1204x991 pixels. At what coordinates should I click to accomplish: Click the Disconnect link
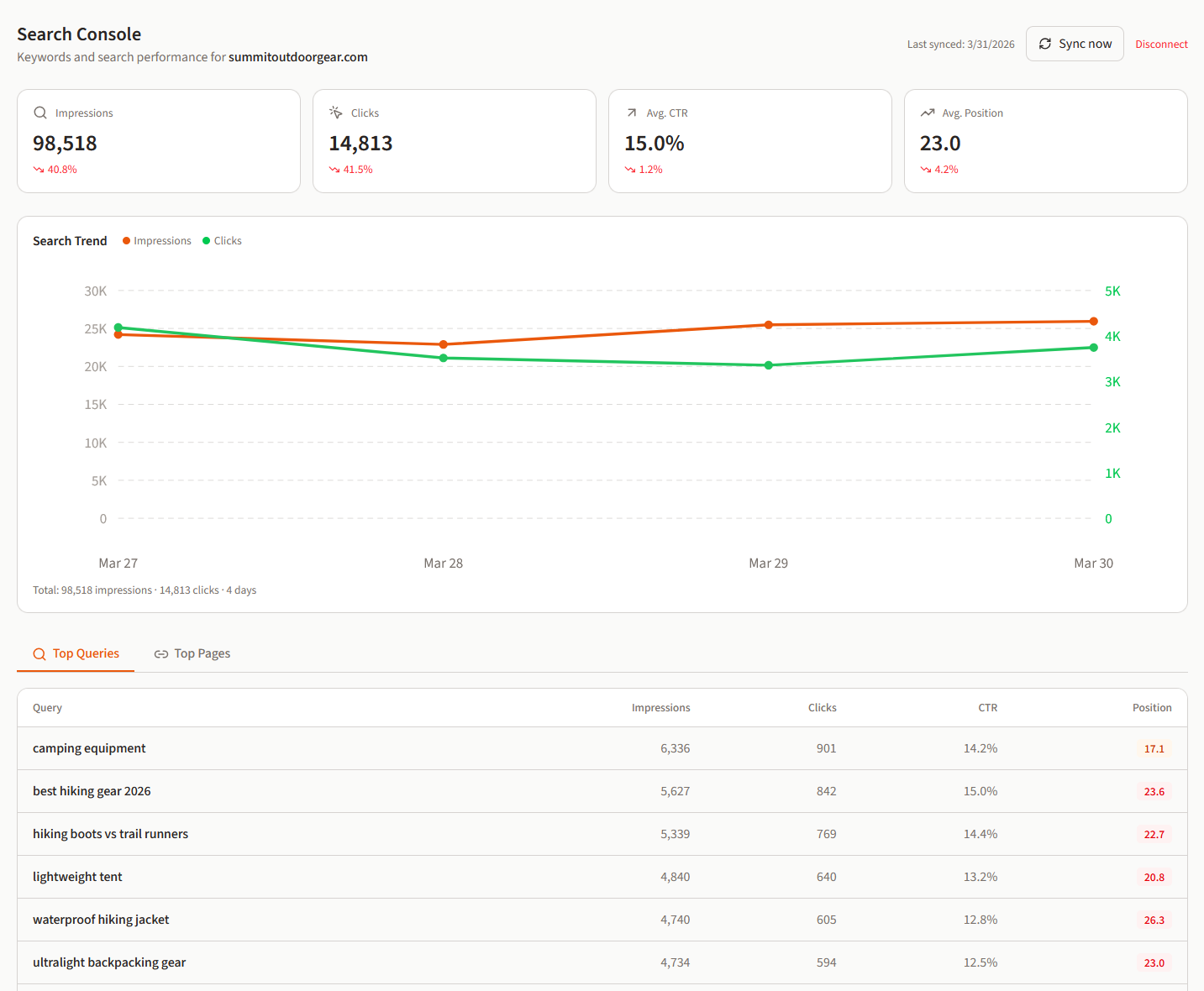tap(1161, 44)
